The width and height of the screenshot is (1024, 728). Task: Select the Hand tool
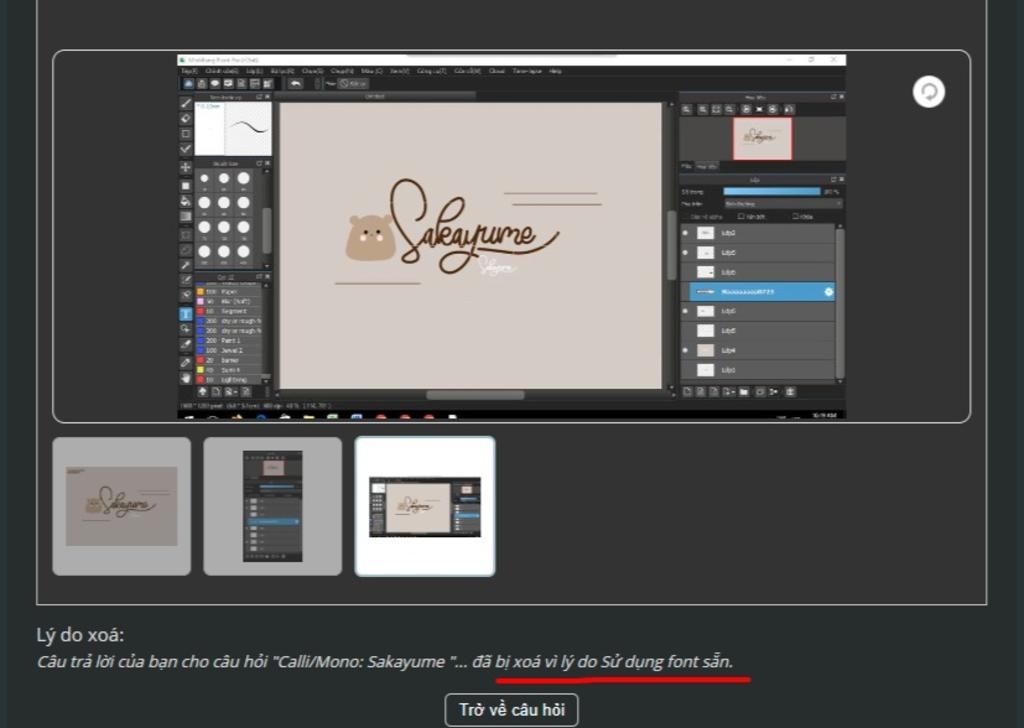pyautogui.click(x=186, y=378)
